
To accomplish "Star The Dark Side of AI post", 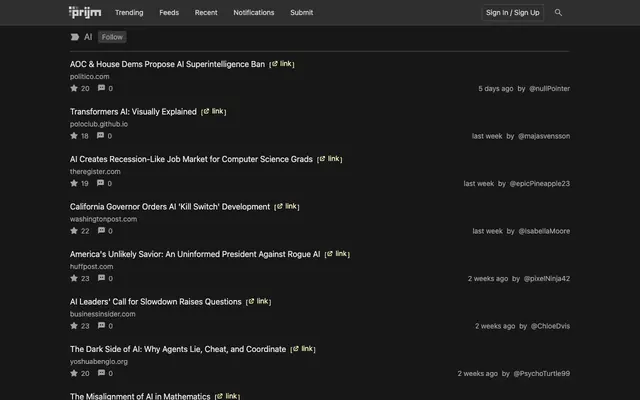I will (74, 373).
